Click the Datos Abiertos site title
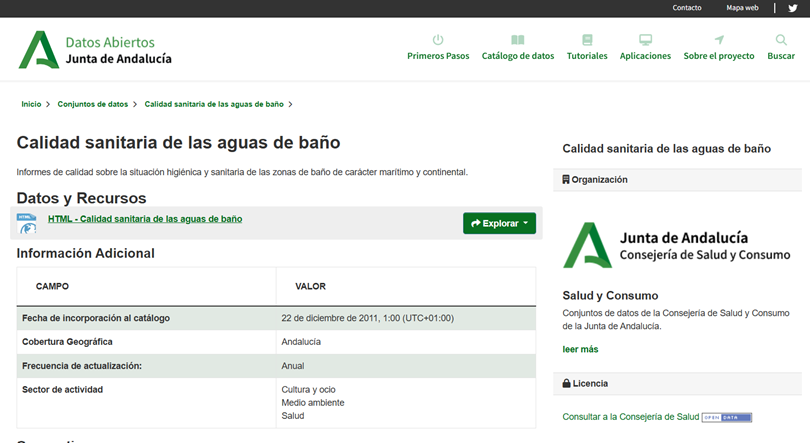 pos(110,42)
